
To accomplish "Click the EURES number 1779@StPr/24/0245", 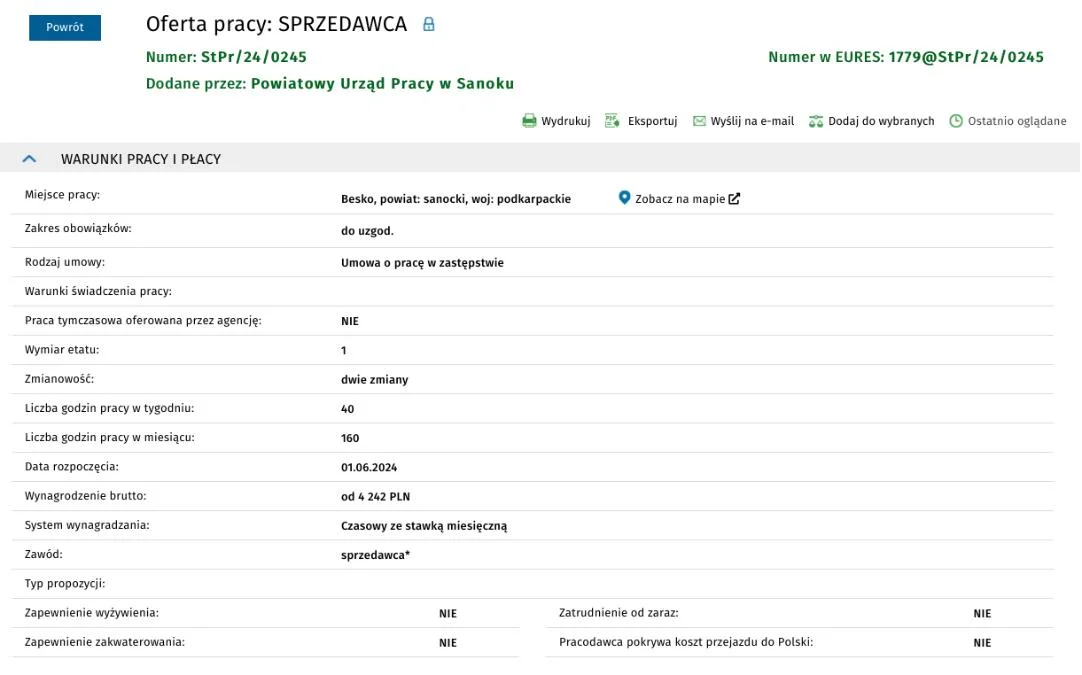I will click(x=966, y=57).
